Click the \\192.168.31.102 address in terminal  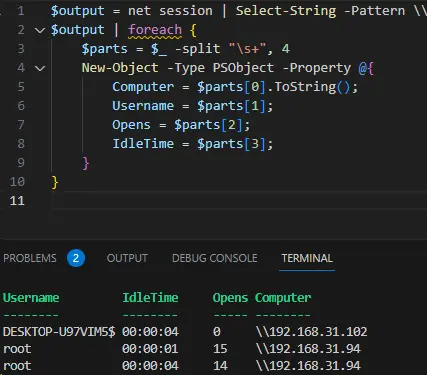(x=311, y=332)
